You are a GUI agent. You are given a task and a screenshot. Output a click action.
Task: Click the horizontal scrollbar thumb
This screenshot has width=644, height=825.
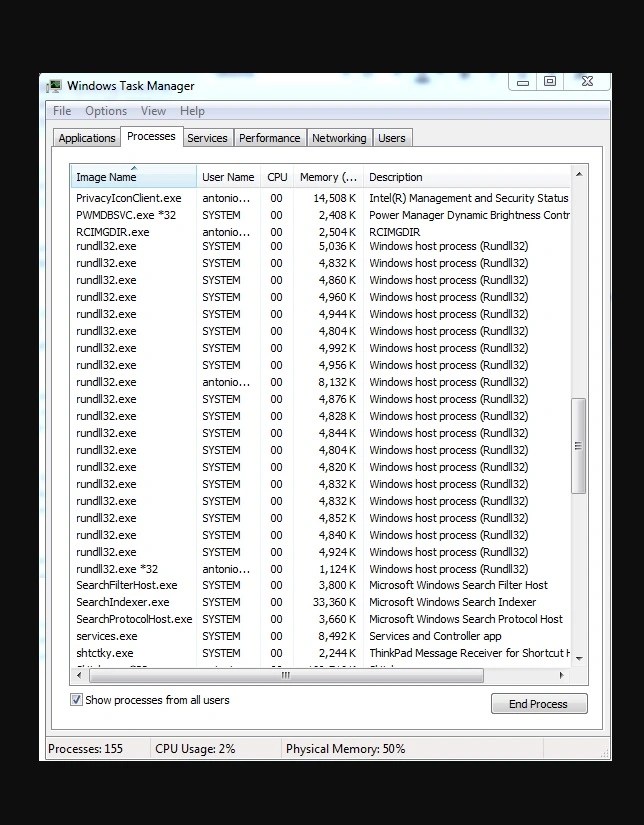(286, 675)
